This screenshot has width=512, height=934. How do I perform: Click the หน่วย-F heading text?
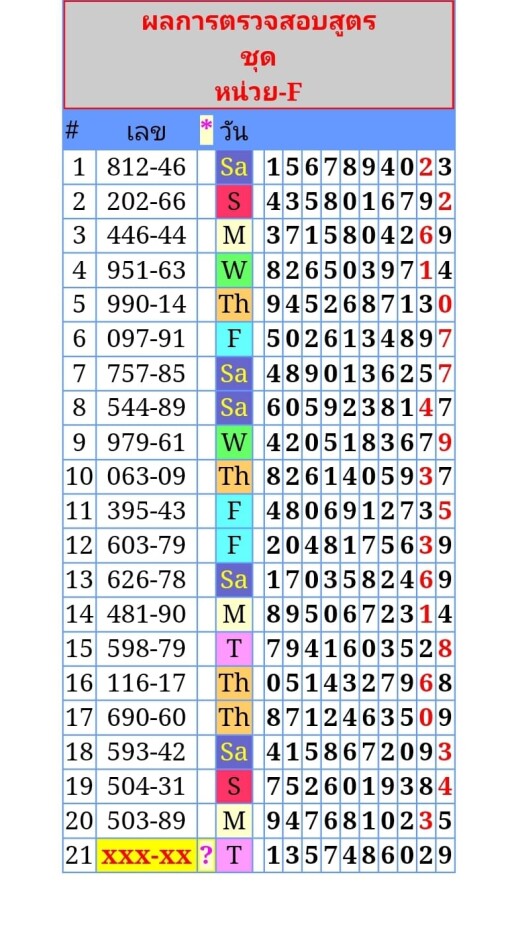coord(259,92)
